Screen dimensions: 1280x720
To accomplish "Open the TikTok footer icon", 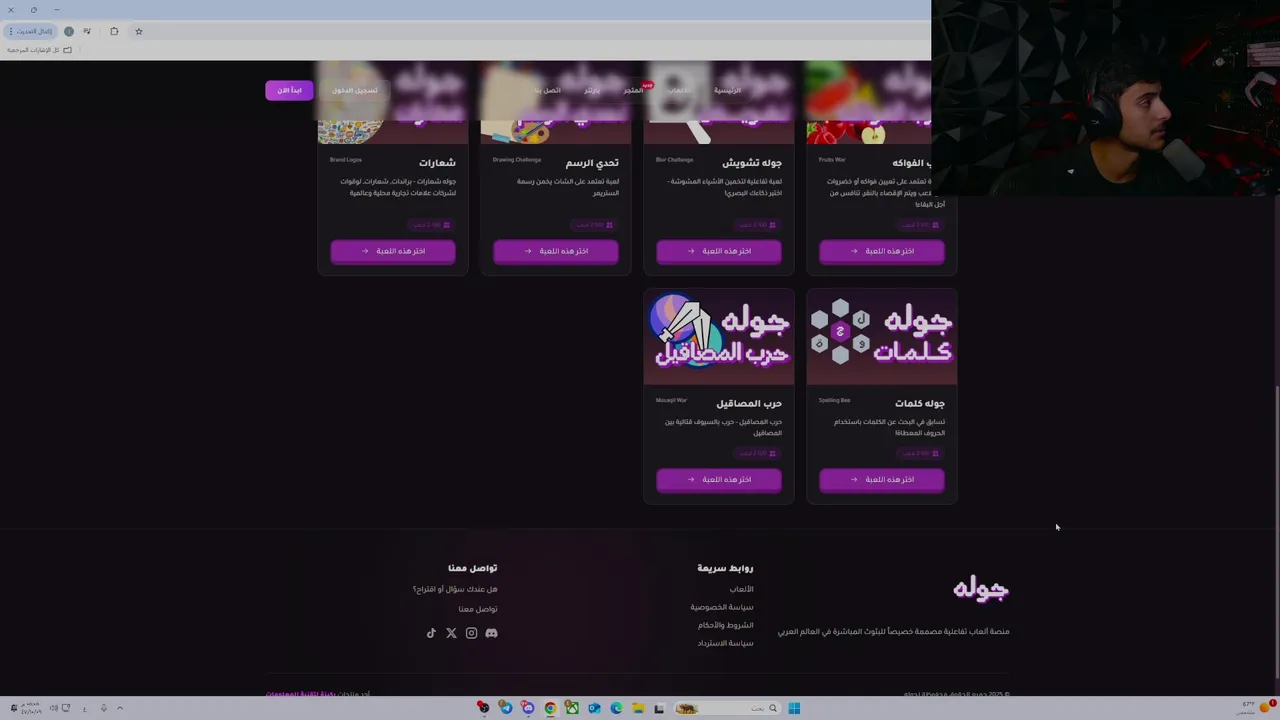I will click(431, 633).
